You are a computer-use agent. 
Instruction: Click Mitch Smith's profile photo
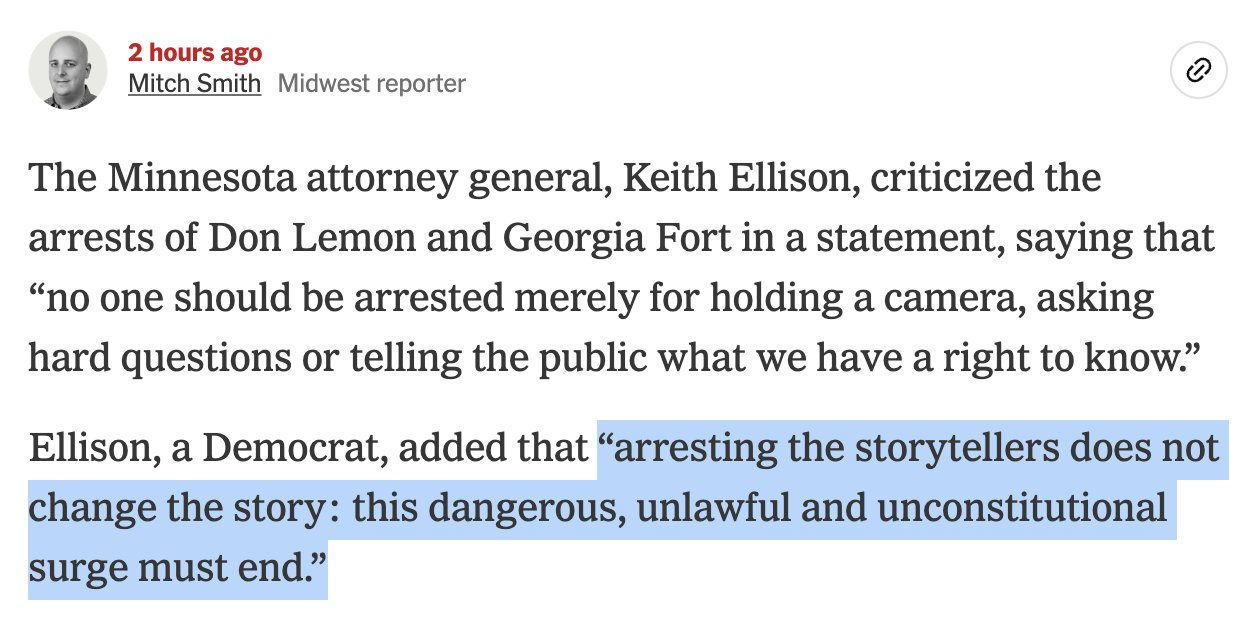68,70
